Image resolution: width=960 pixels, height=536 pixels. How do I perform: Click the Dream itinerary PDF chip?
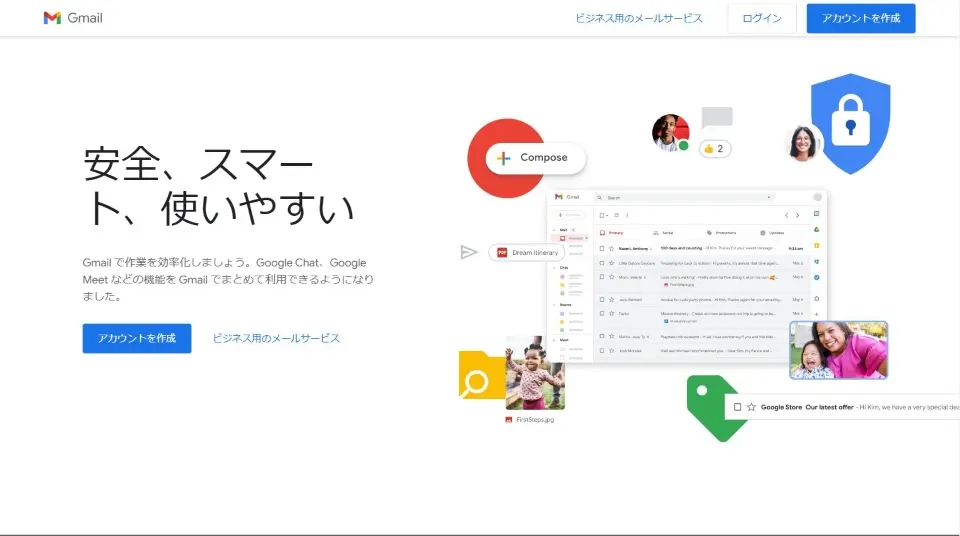[x=527, y=252]
